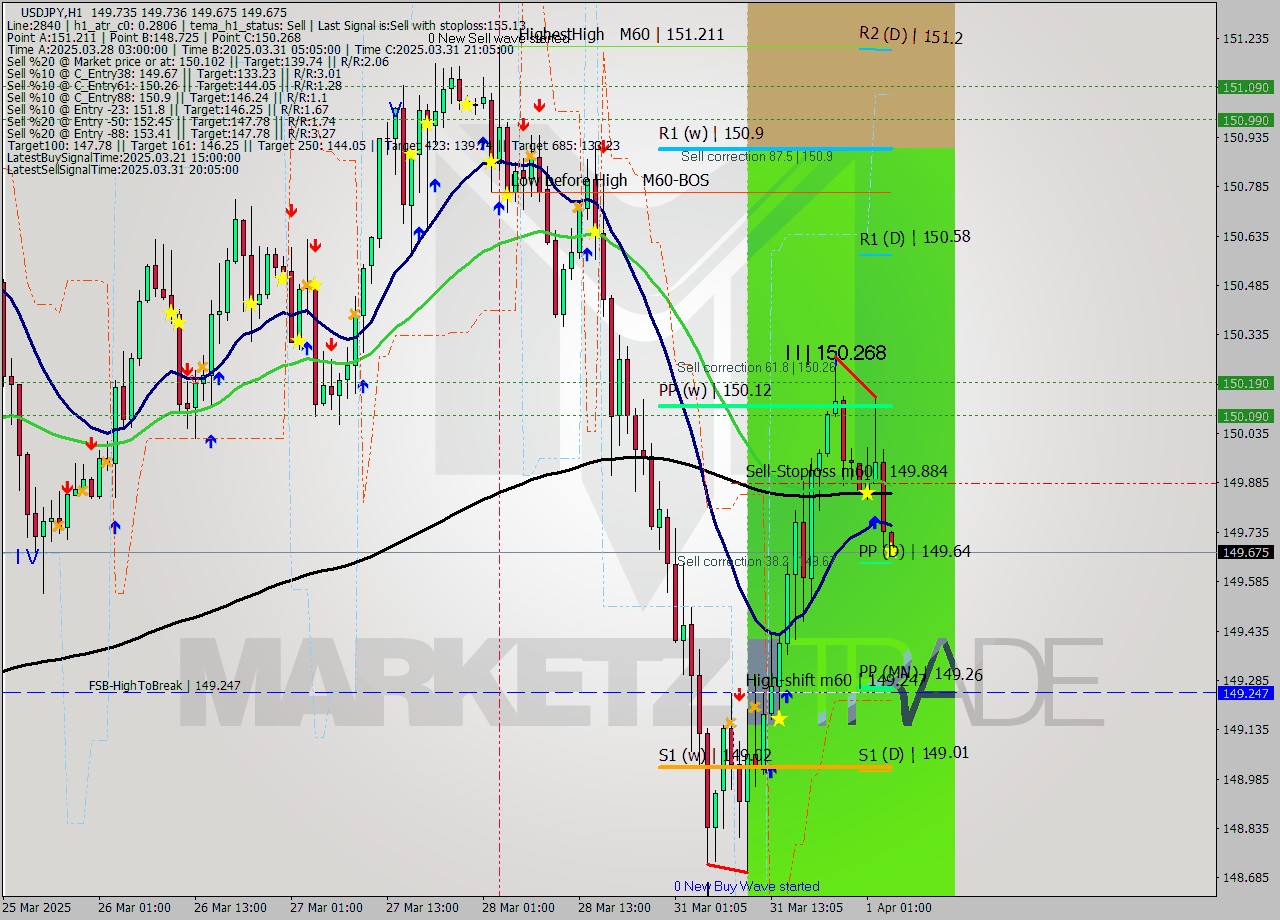Select the yellow star near the S1 (w) support line

tap(780, 719)
